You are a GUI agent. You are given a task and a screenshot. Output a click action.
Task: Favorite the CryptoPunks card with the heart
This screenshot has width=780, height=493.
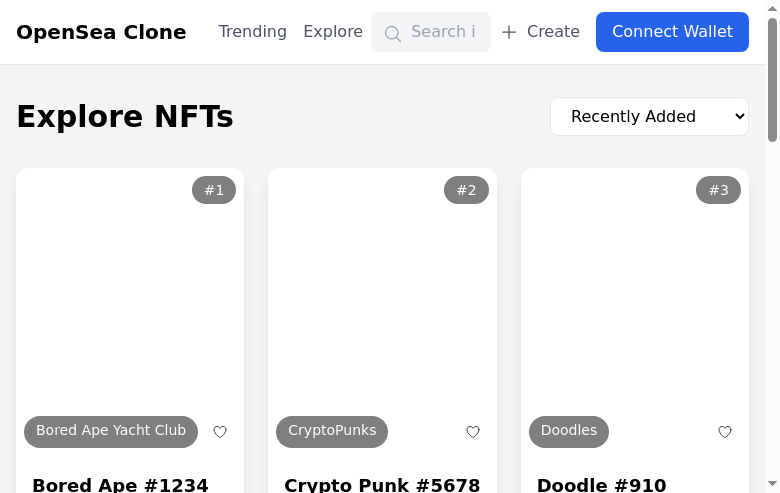473,432
